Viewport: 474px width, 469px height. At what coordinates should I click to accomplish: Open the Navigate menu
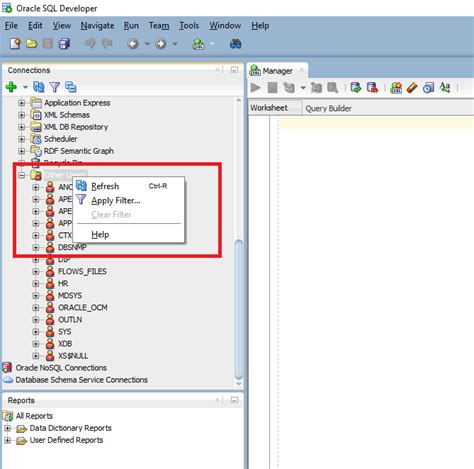click(x=97, y=26)
